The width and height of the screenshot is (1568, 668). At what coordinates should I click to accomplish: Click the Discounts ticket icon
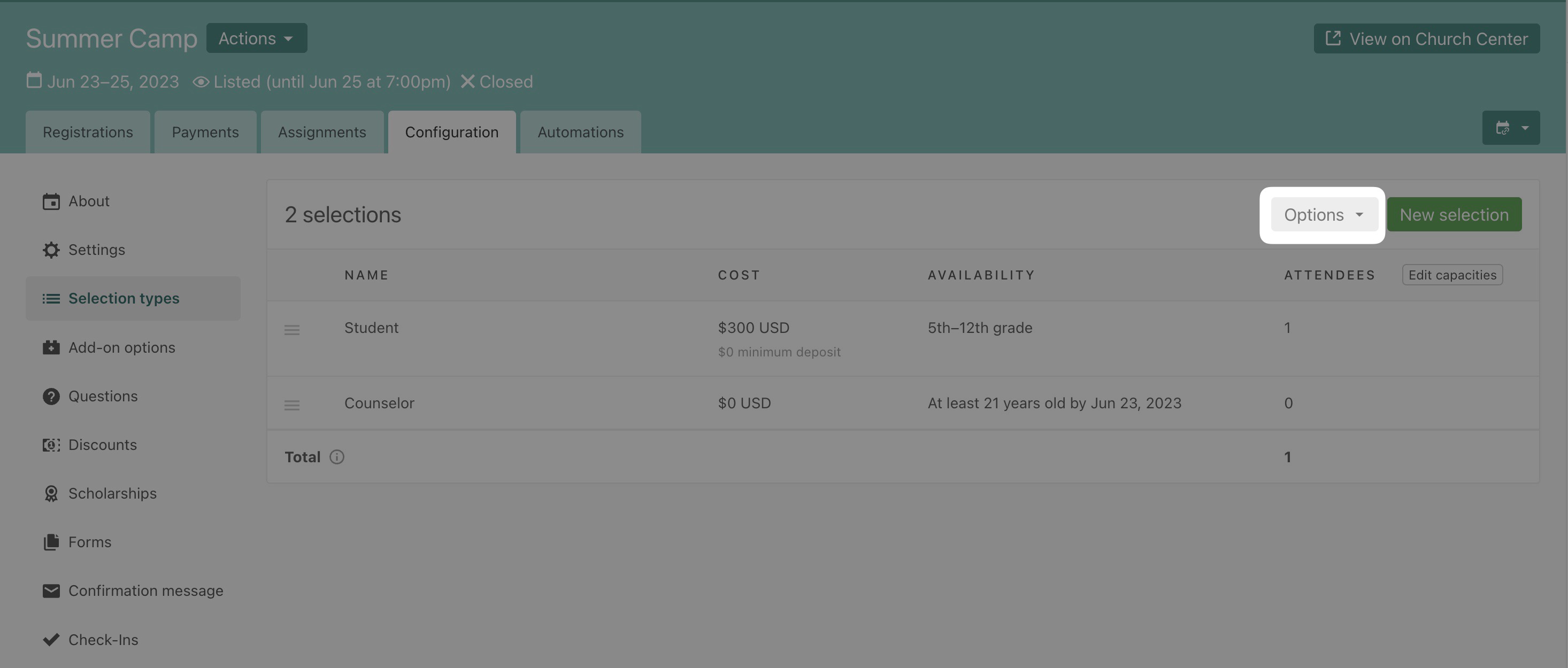coord(51,445)
